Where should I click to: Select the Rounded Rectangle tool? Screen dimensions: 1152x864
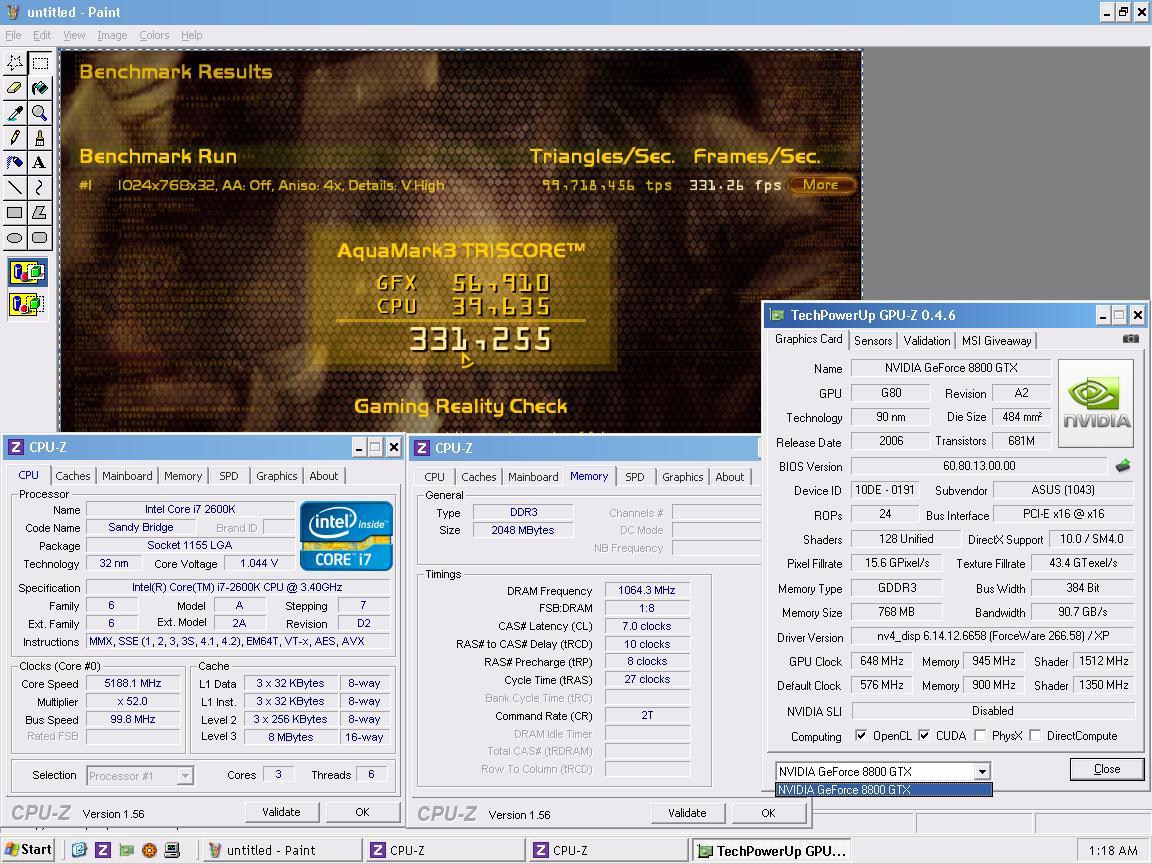pyautogui.click(x=40, y=238)
